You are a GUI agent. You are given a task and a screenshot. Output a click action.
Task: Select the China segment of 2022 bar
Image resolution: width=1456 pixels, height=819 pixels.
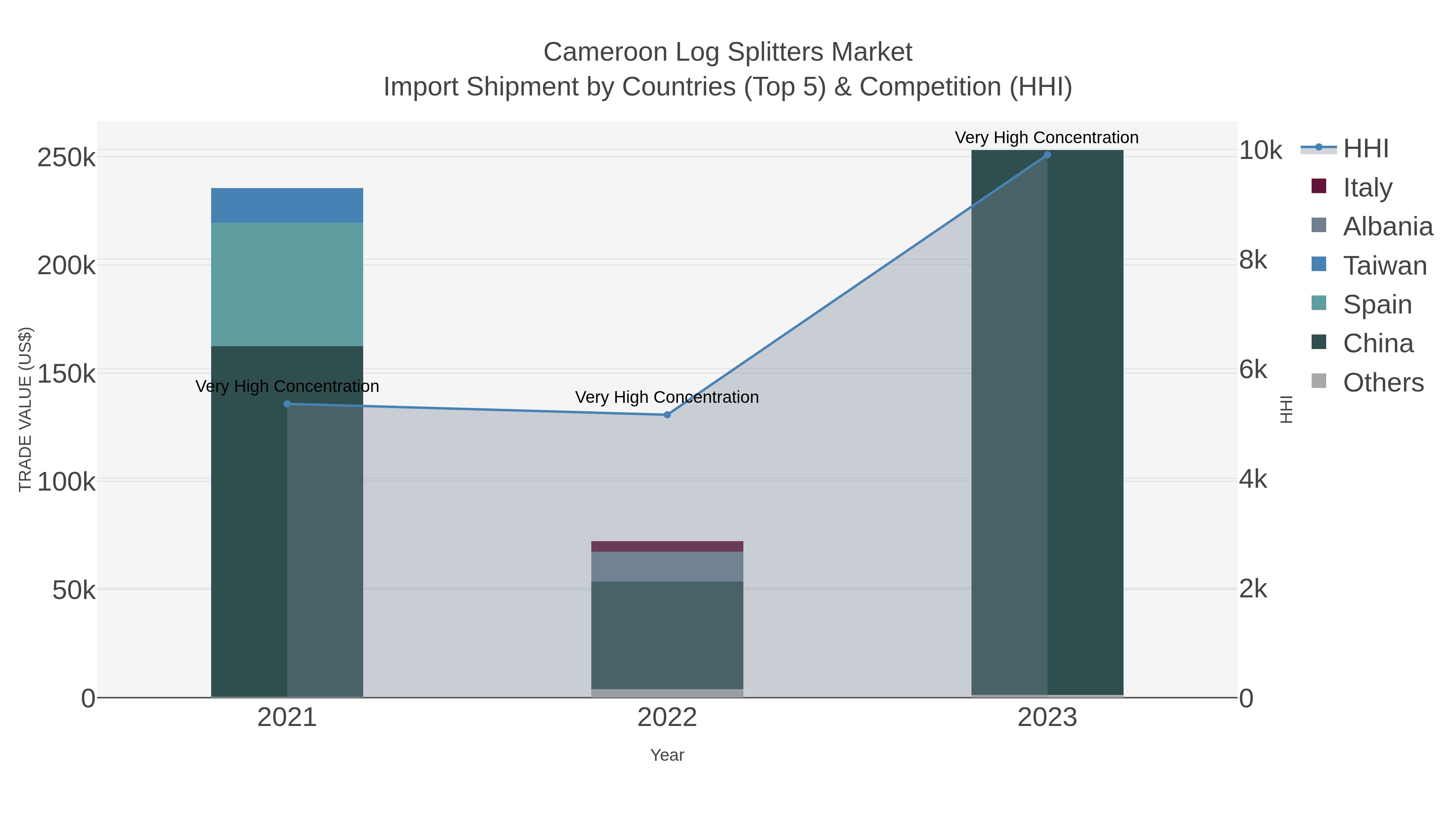667,635
